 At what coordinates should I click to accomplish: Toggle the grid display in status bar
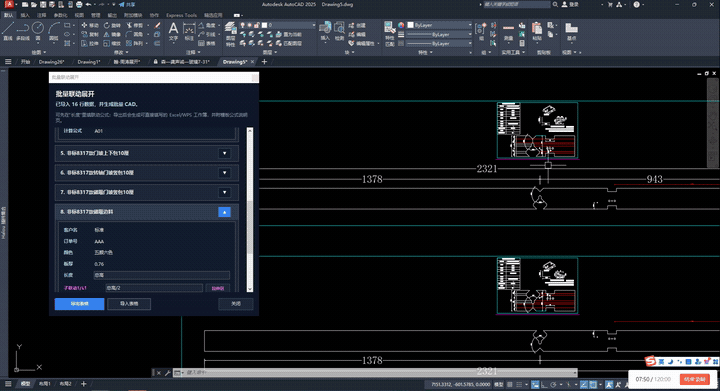tap(510, 385)
